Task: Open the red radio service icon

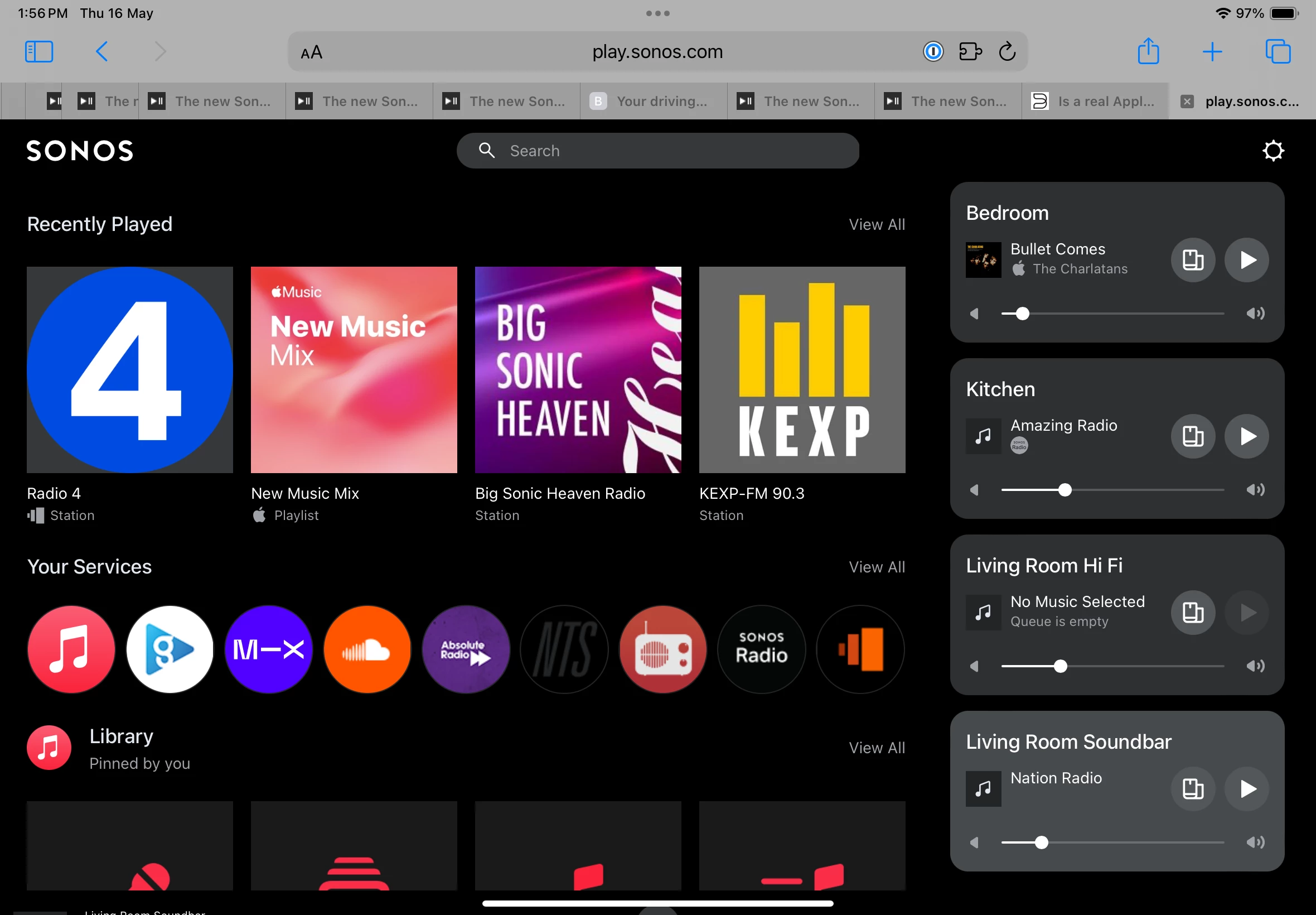Action: click(x=663, y=649)
